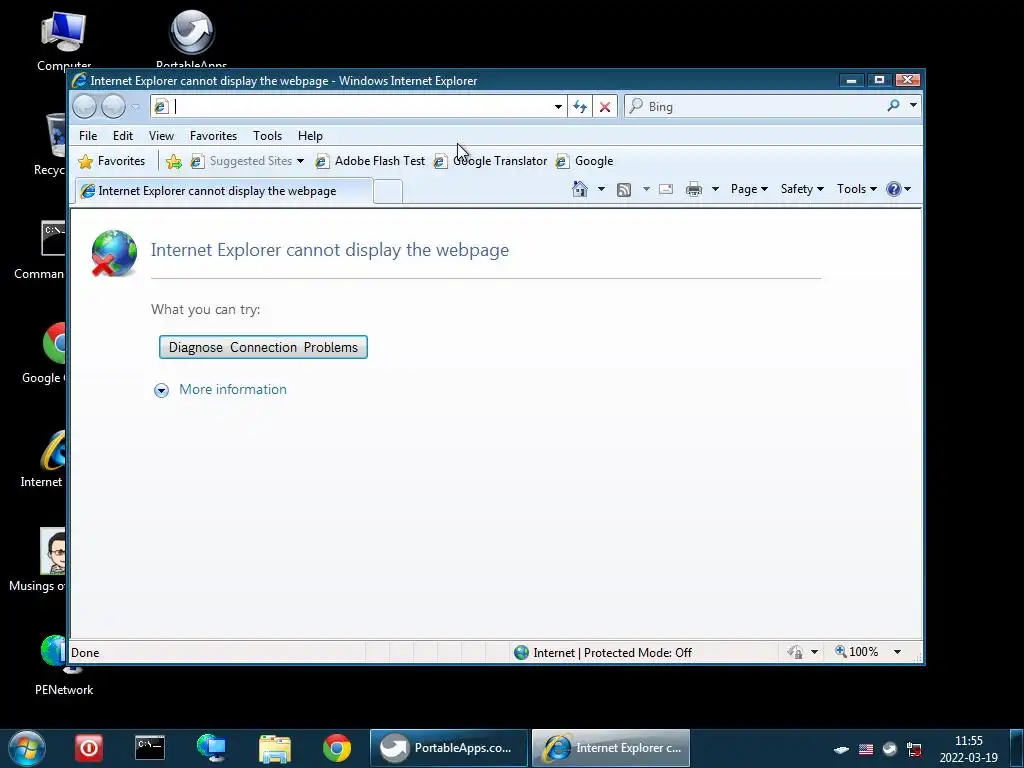Click the blue Help question icon
Viewport: 1024px width, 768px height.
click(893, 189)
